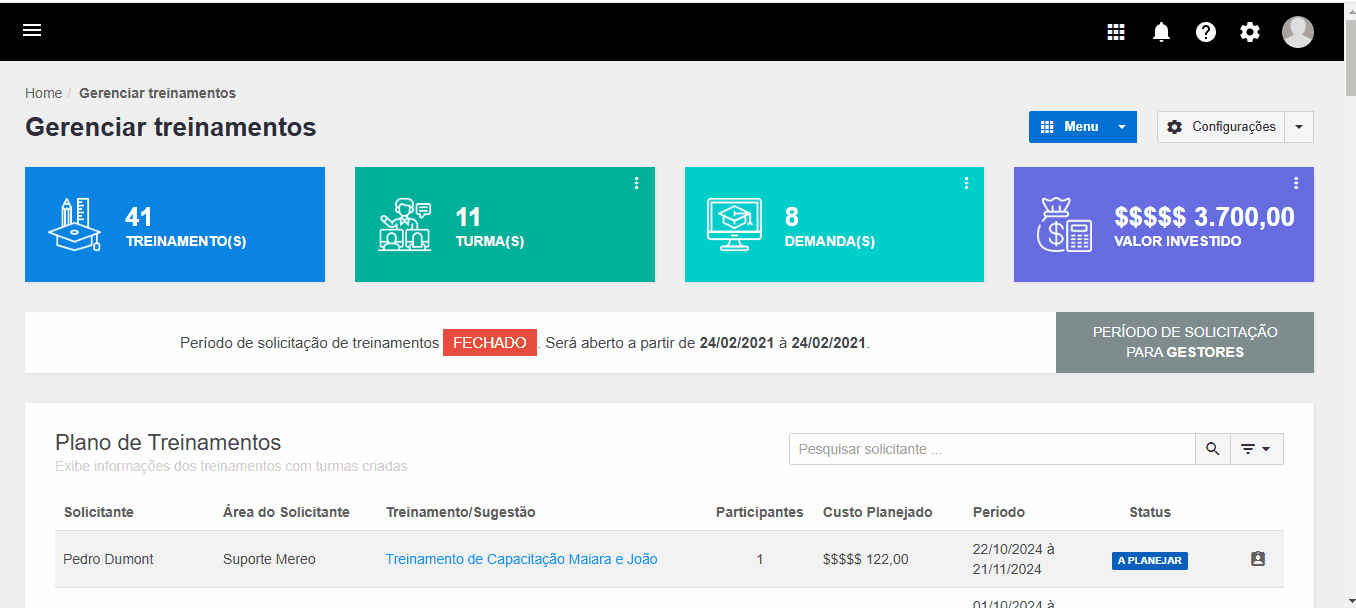This screenshot has height=608, width=1356.
Task: Expand the blue Menu dropdown
Action: point(1121,127)
